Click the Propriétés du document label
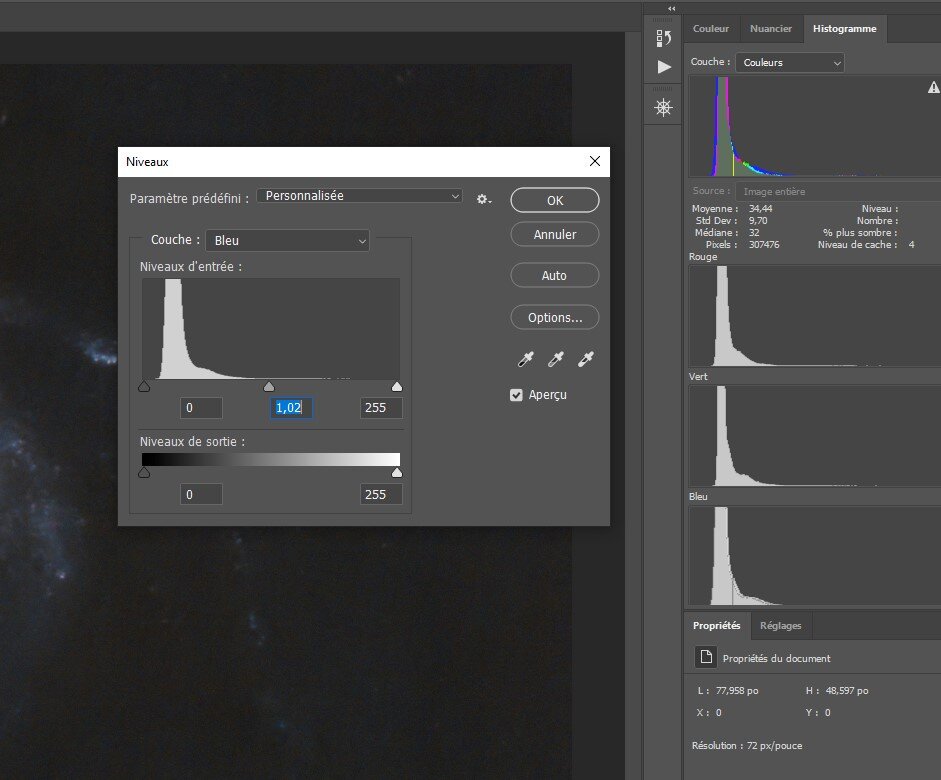This screenshot has width=941, height=780. click(777, 659)
